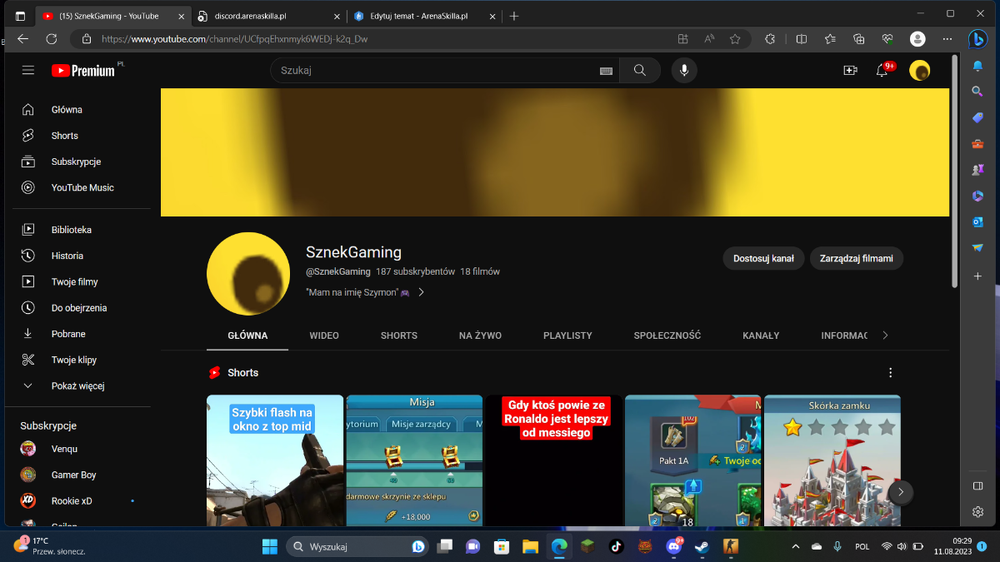1000x562 pixels.
Task: Open YouTube Music from the sidebar
Action: click(x=82, y=188)
